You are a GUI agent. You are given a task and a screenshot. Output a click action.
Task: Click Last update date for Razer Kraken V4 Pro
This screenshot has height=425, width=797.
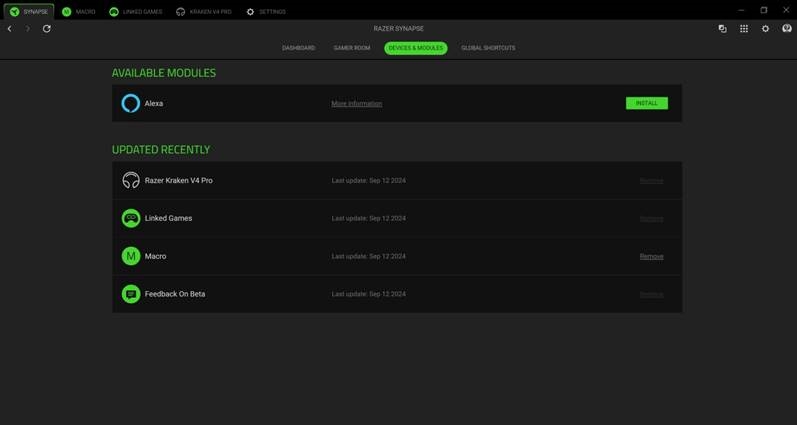(369, 180)
